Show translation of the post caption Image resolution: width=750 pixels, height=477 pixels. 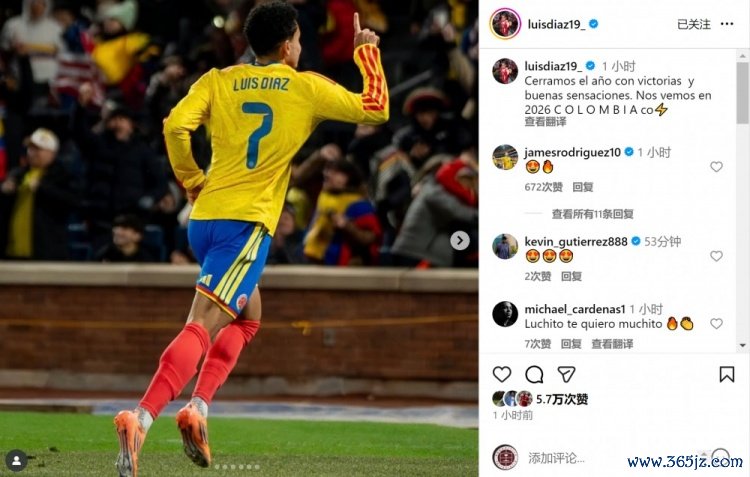[545, 122]
